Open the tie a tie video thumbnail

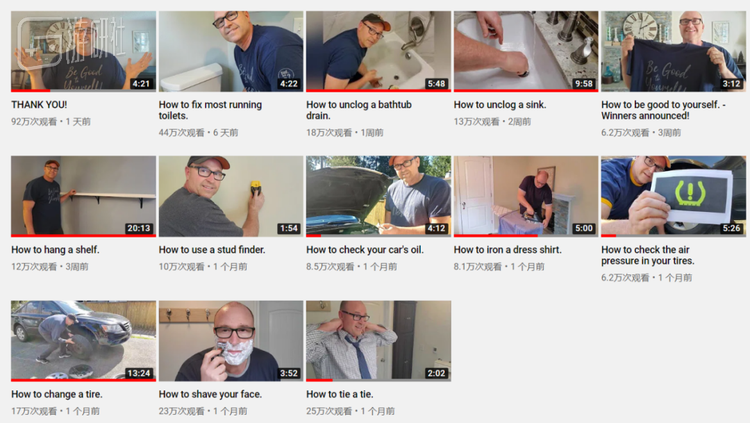[378, 341]
